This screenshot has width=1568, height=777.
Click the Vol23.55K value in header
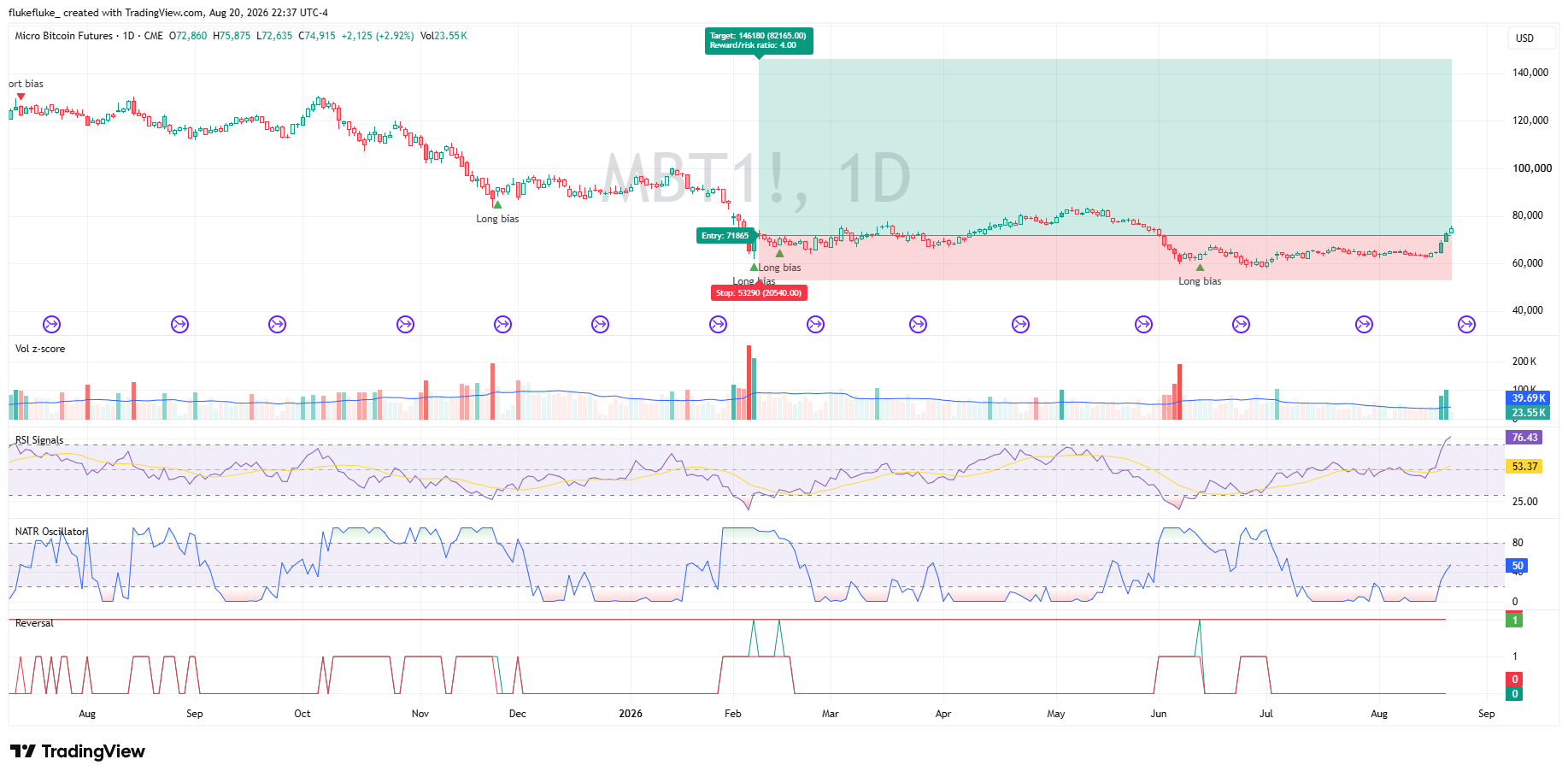tap(443, 36)
